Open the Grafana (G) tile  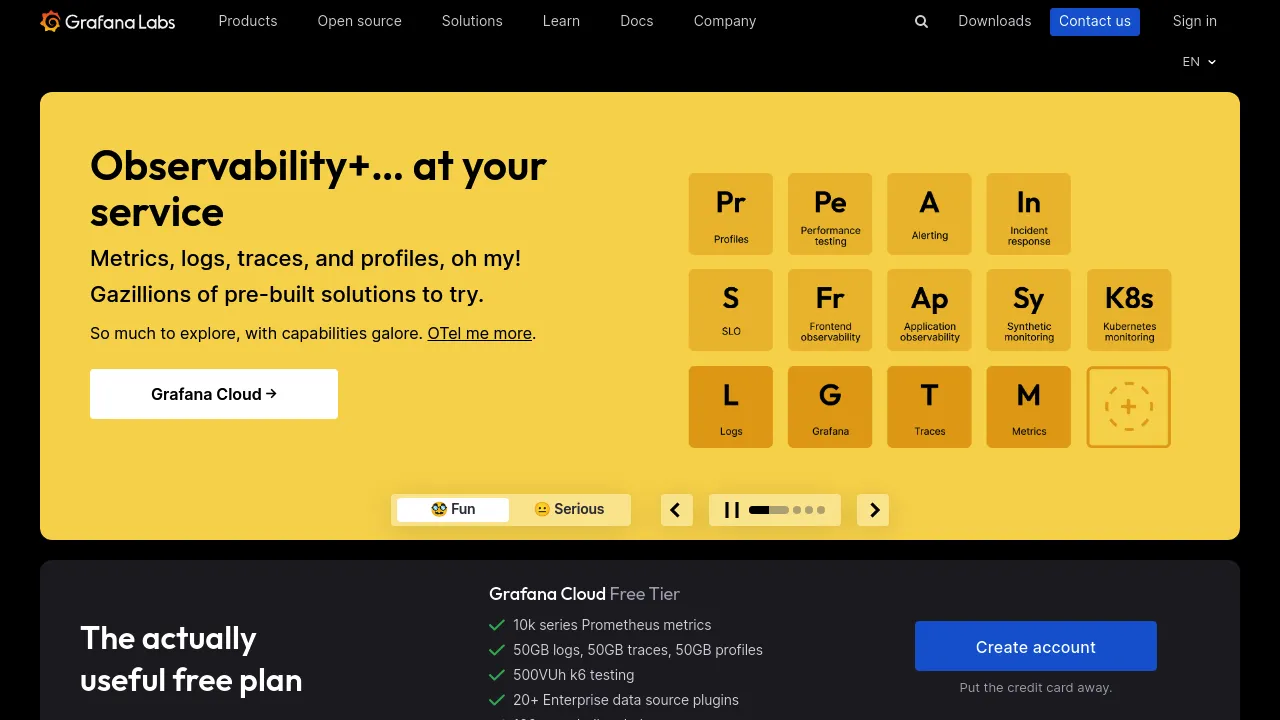click(830, 407)
